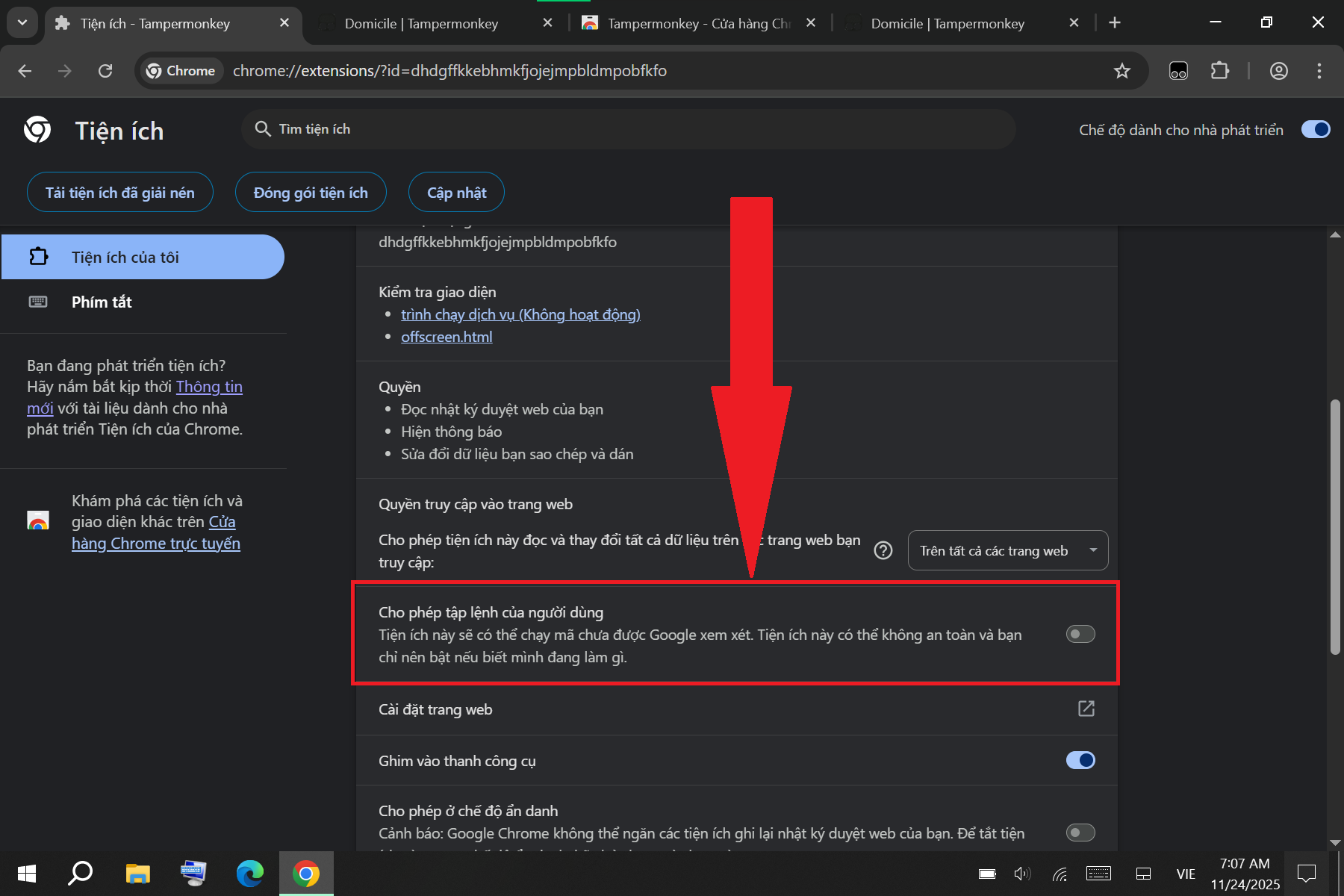
Task: Click the "Tìm tiện ích" search field
Action: tap(627, 129)
